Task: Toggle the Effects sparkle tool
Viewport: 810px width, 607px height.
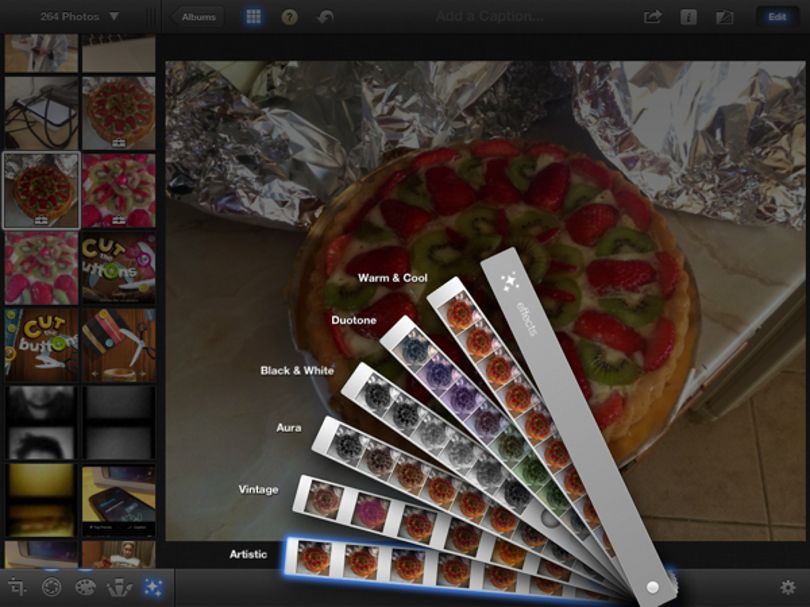Action: [x=153, y=587]
